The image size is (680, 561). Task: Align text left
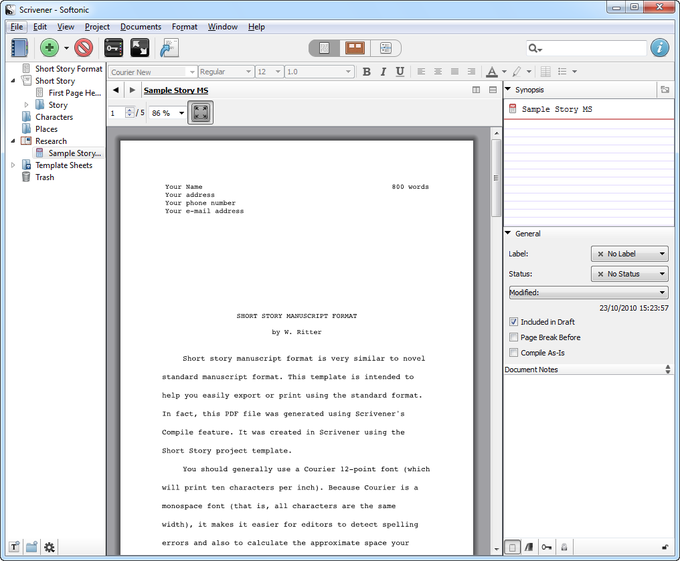pos(421,72)
